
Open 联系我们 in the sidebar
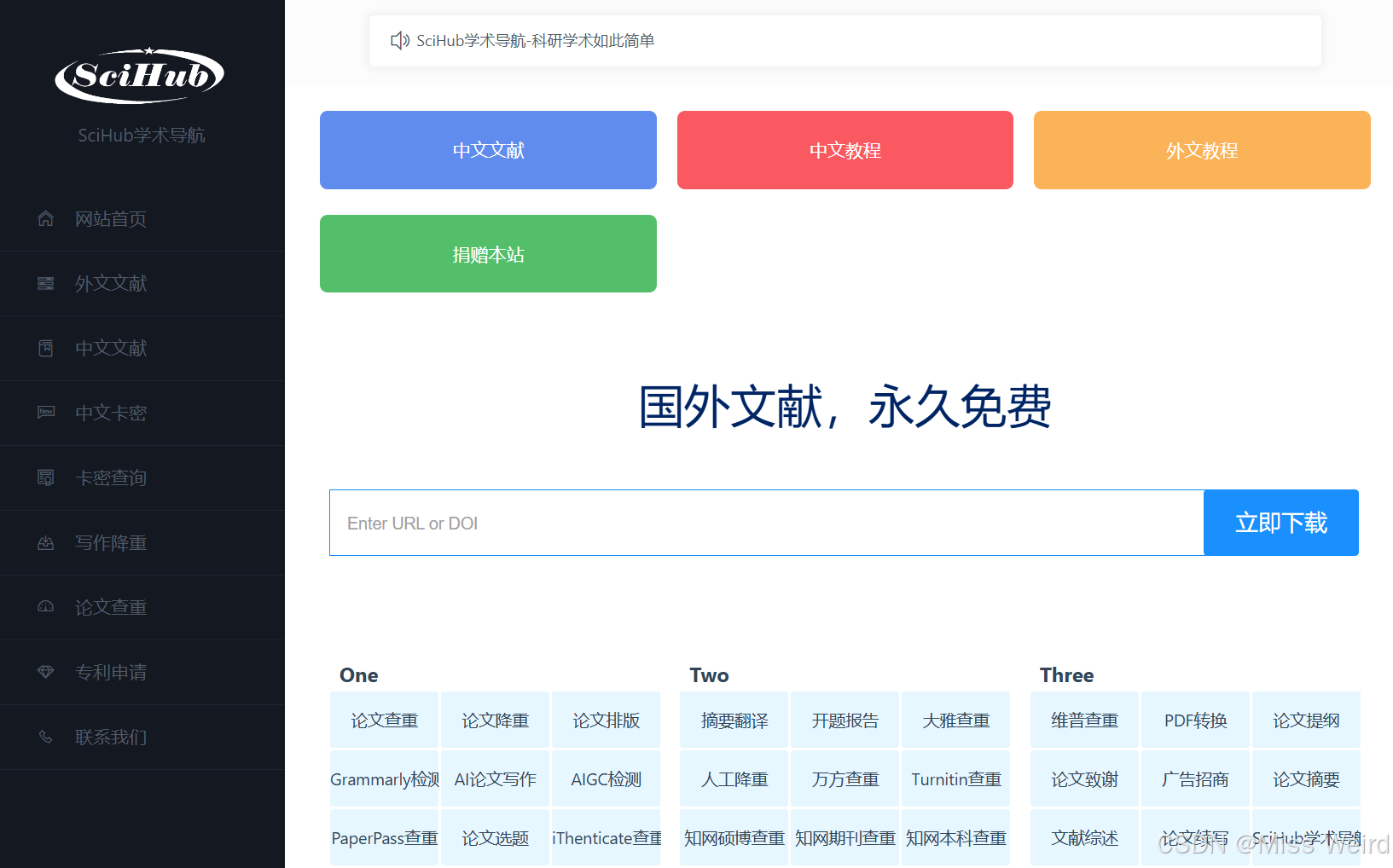pos(142,738)
